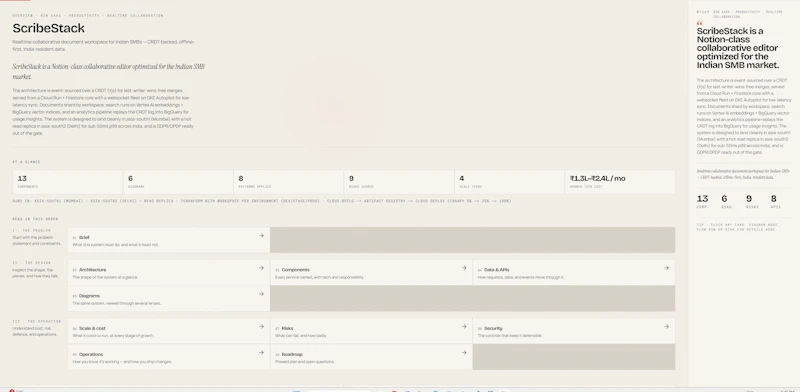
Task: Select the 6 Diagrams stat card
Action: coord(178,182)
